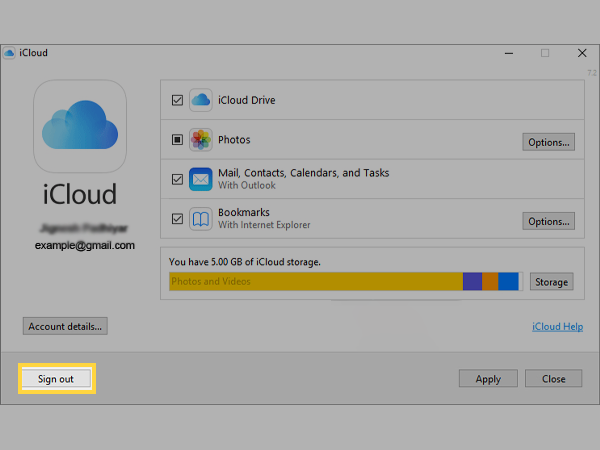600x450 pixels.
Task: Click the Photos and Videos storage segment
Action: [x=316, y=281]
